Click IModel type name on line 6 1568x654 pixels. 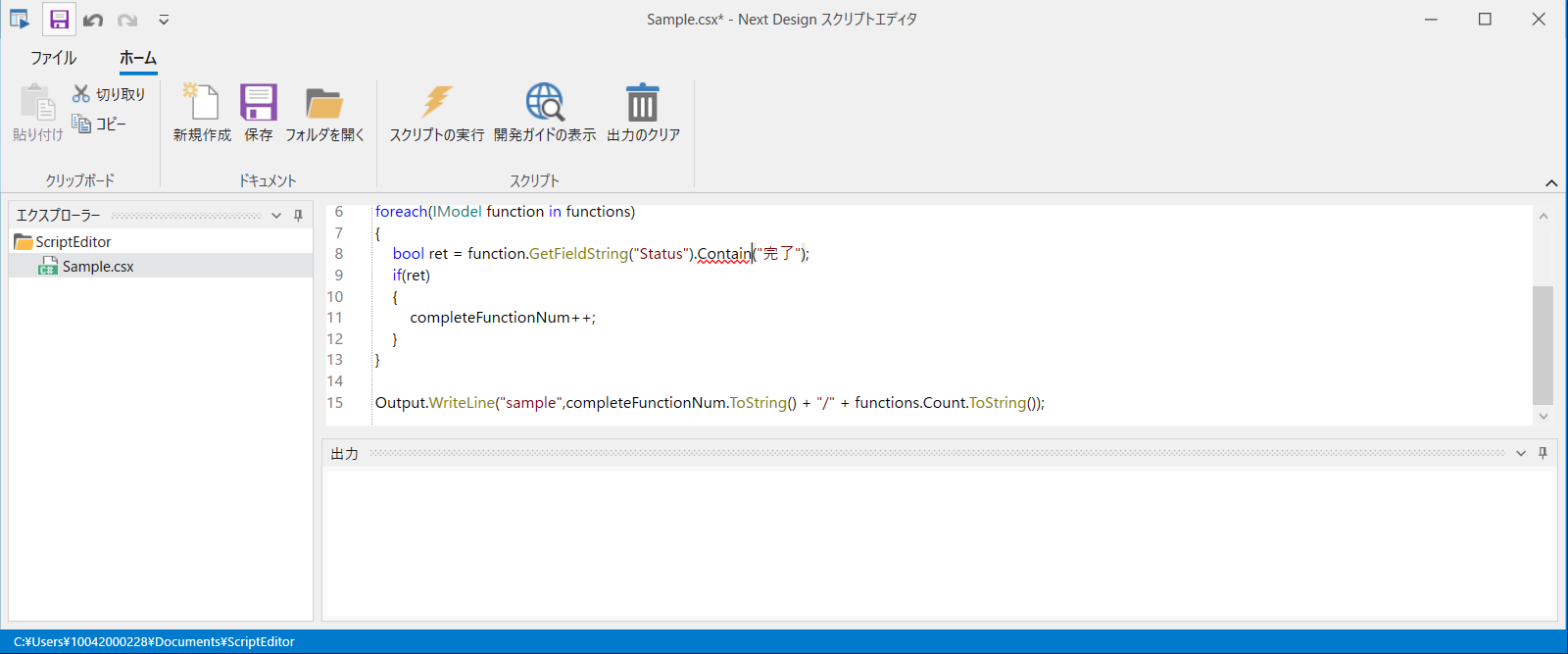point(458,212)
